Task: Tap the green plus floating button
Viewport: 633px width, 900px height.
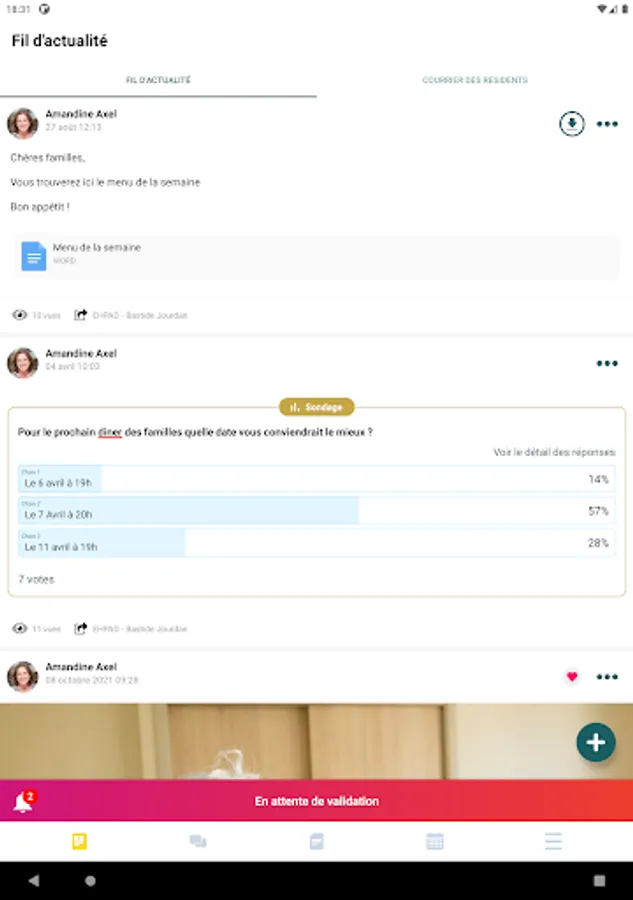Action: (596, 742)
